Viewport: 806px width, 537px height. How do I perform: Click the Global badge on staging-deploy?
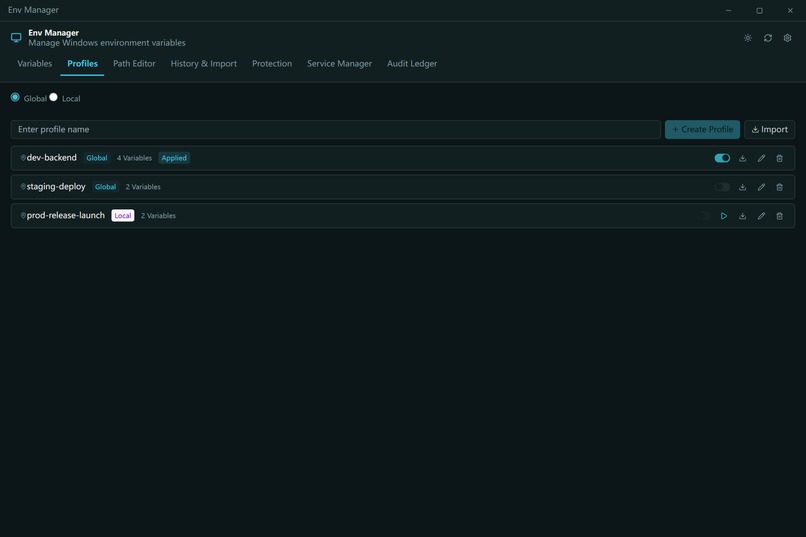[105, 187]
